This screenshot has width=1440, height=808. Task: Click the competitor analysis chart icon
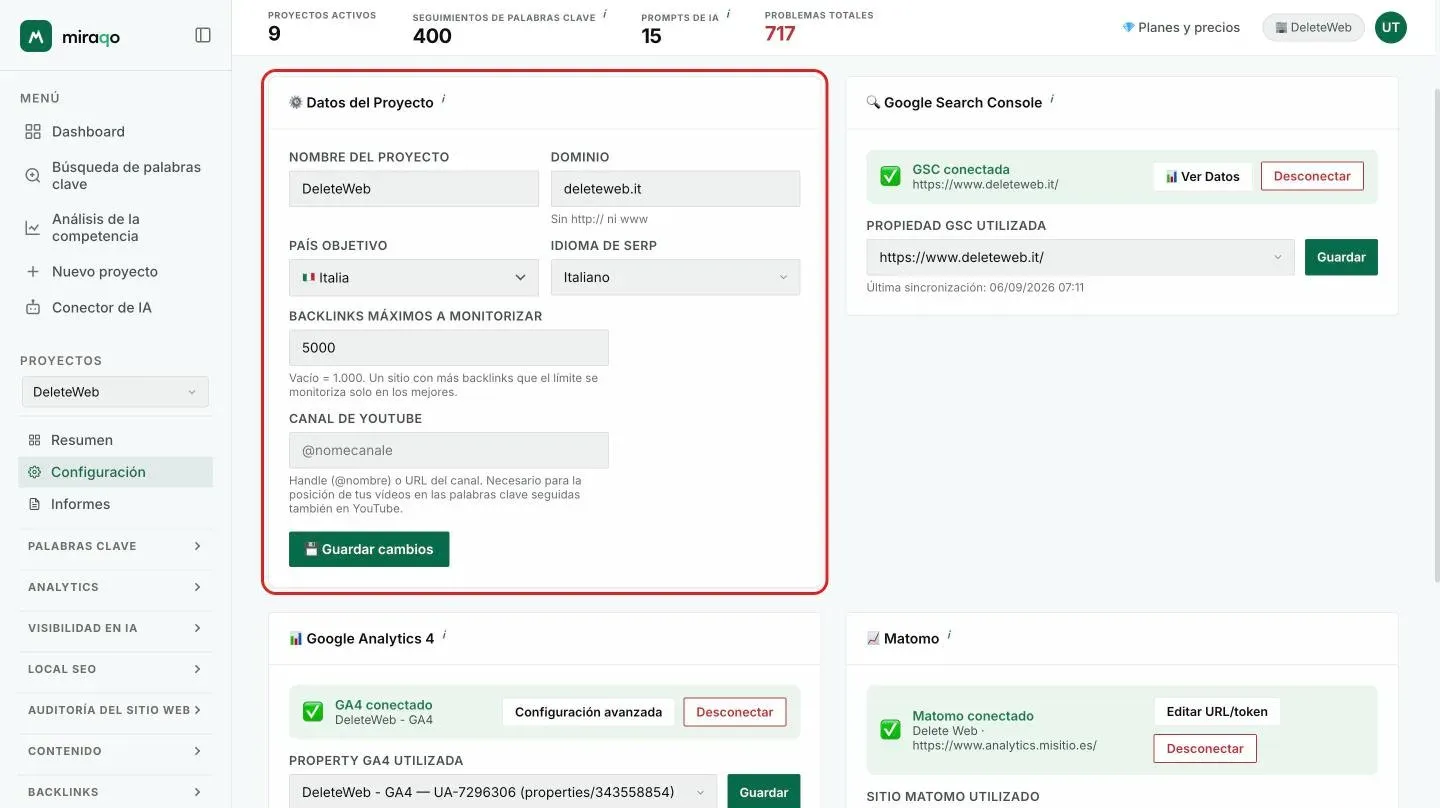pos(33,228)
